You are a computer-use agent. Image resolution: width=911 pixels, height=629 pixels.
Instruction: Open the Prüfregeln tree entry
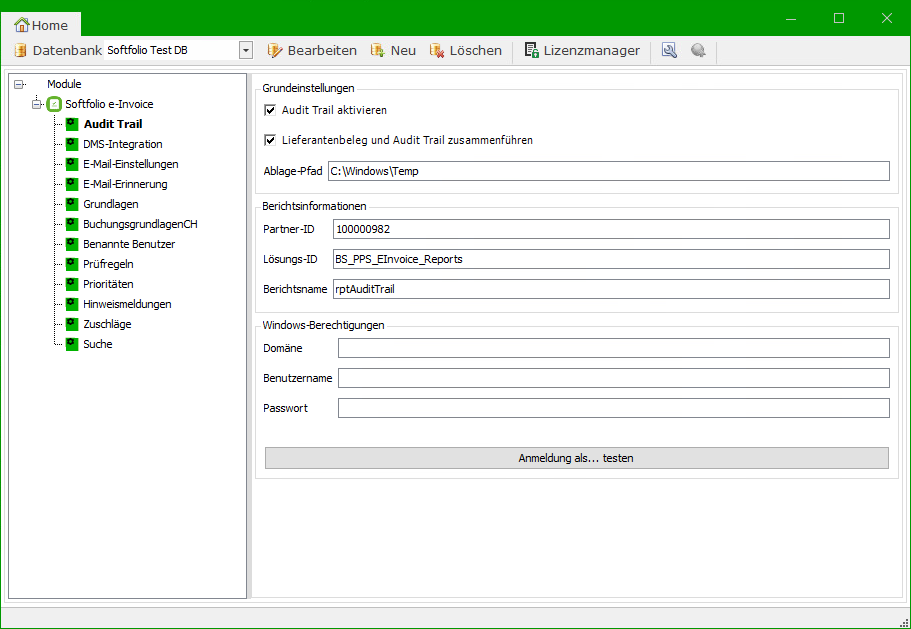[108, 264]
